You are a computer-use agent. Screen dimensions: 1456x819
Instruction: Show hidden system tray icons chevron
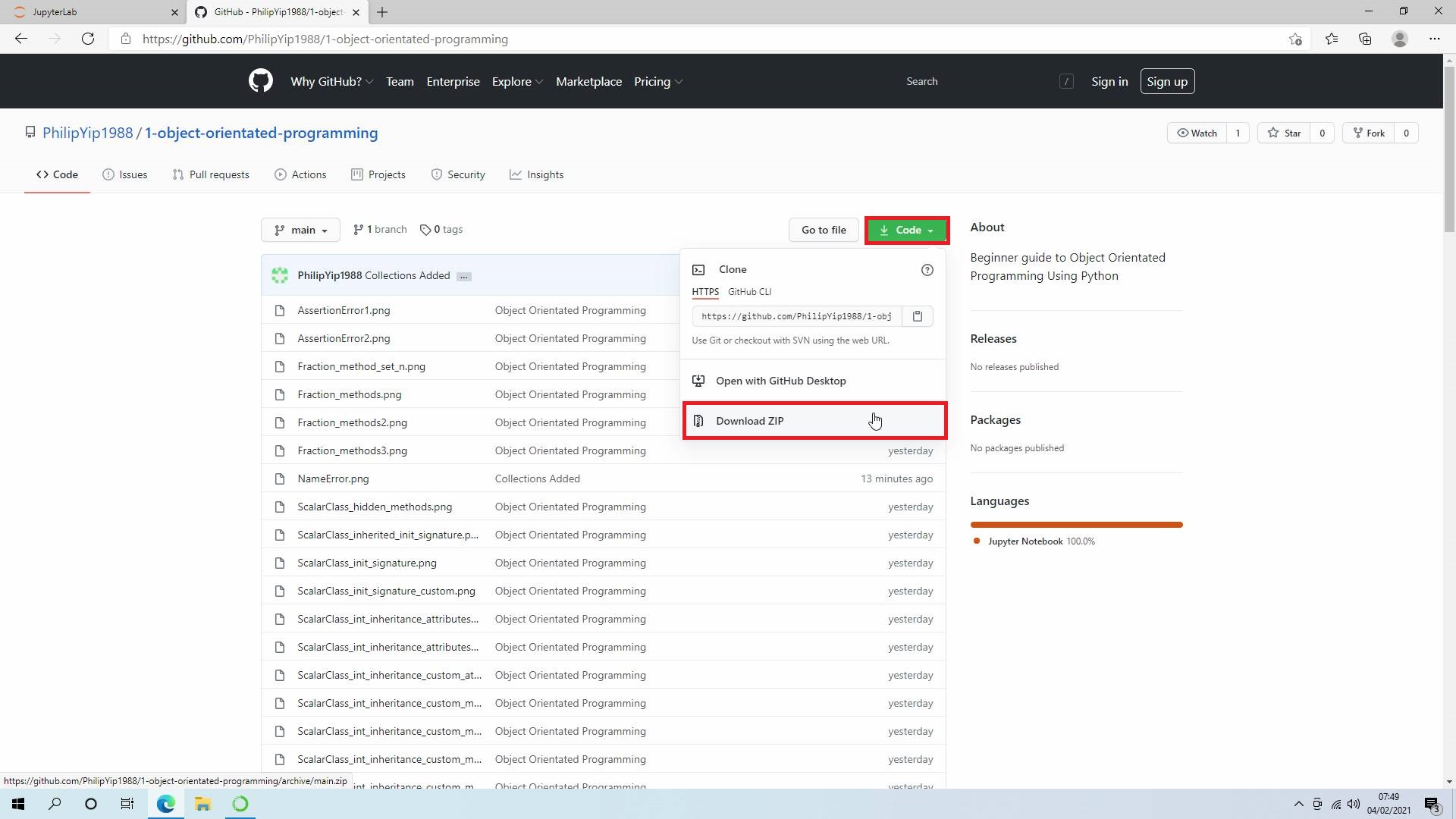pyautogui.click(x=1298, y=804)
